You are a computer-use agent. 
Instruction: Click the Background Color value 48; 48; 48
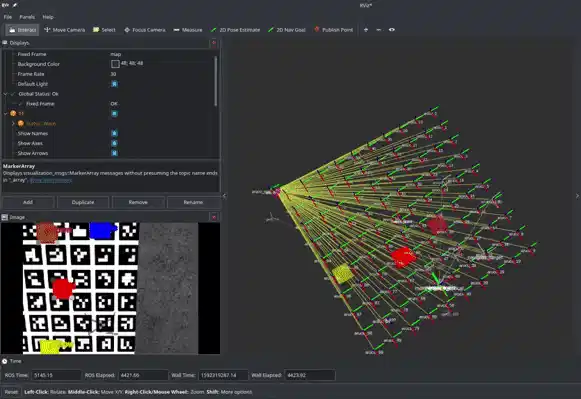coord(132,63)
